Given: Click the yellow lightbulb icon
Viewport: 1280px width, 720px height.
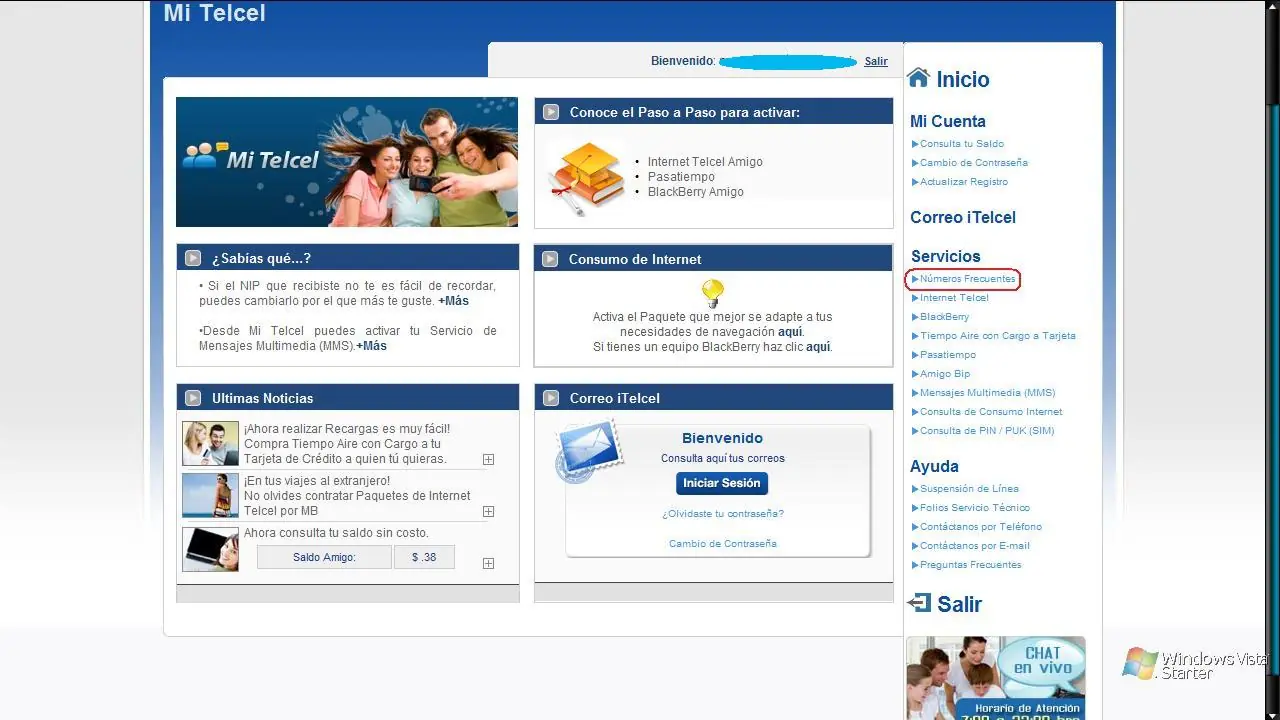Looking at the screenshot, I should coord(712,292).
